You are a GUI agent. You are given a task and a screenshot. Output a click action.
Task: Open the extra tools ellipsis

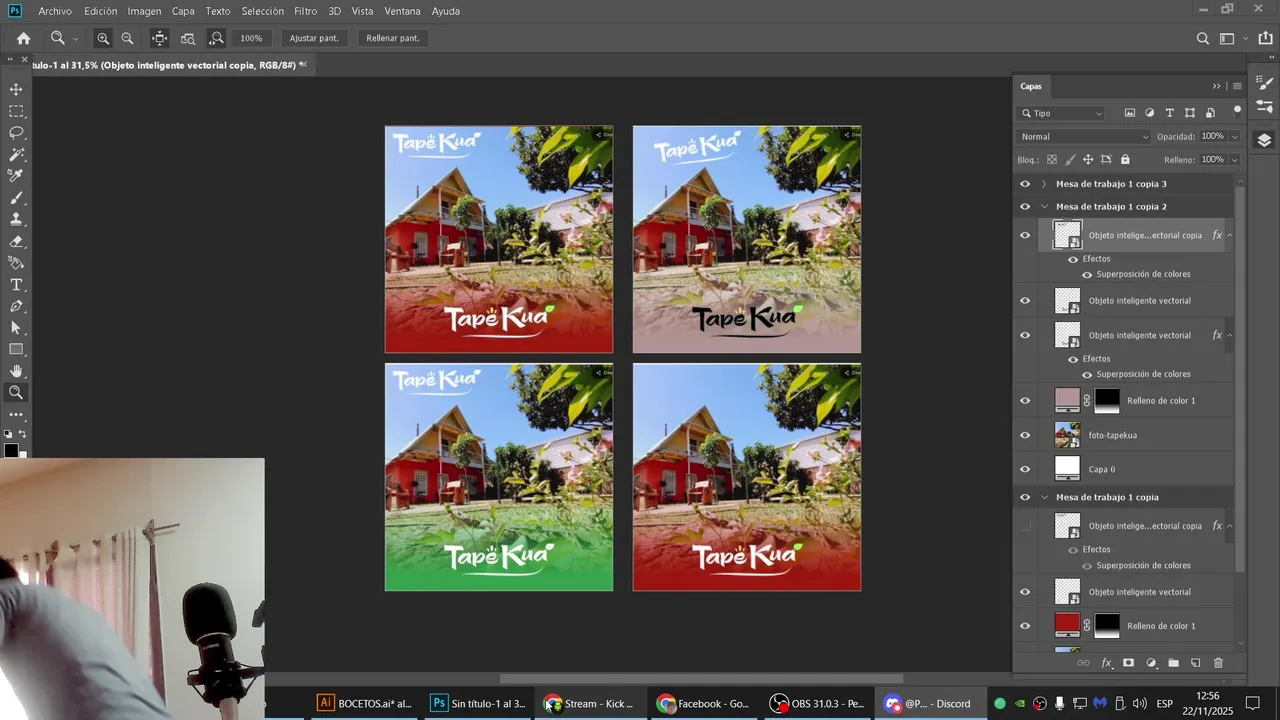(16, 414)
